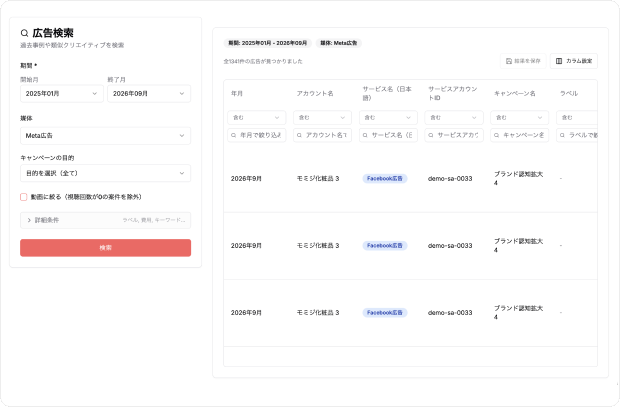Click the subtitle 過去事例や類似クリエイティブを検索

click(72, 45)
